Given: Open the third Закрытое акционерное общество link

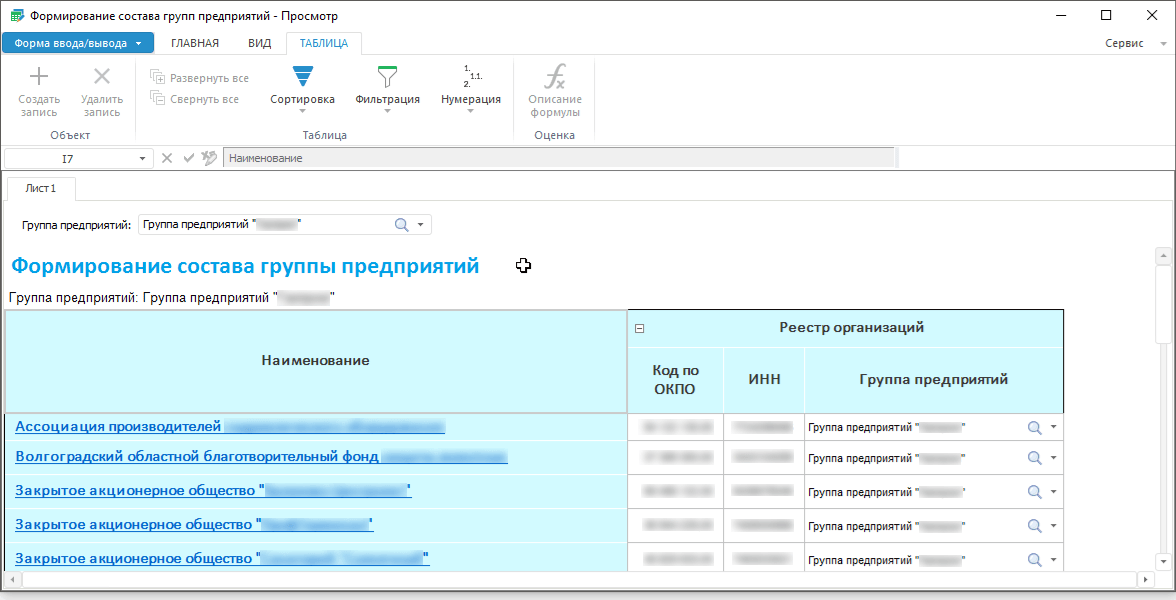Looking at the screenshot, I should pyautogui.click(x=222, y=558).
